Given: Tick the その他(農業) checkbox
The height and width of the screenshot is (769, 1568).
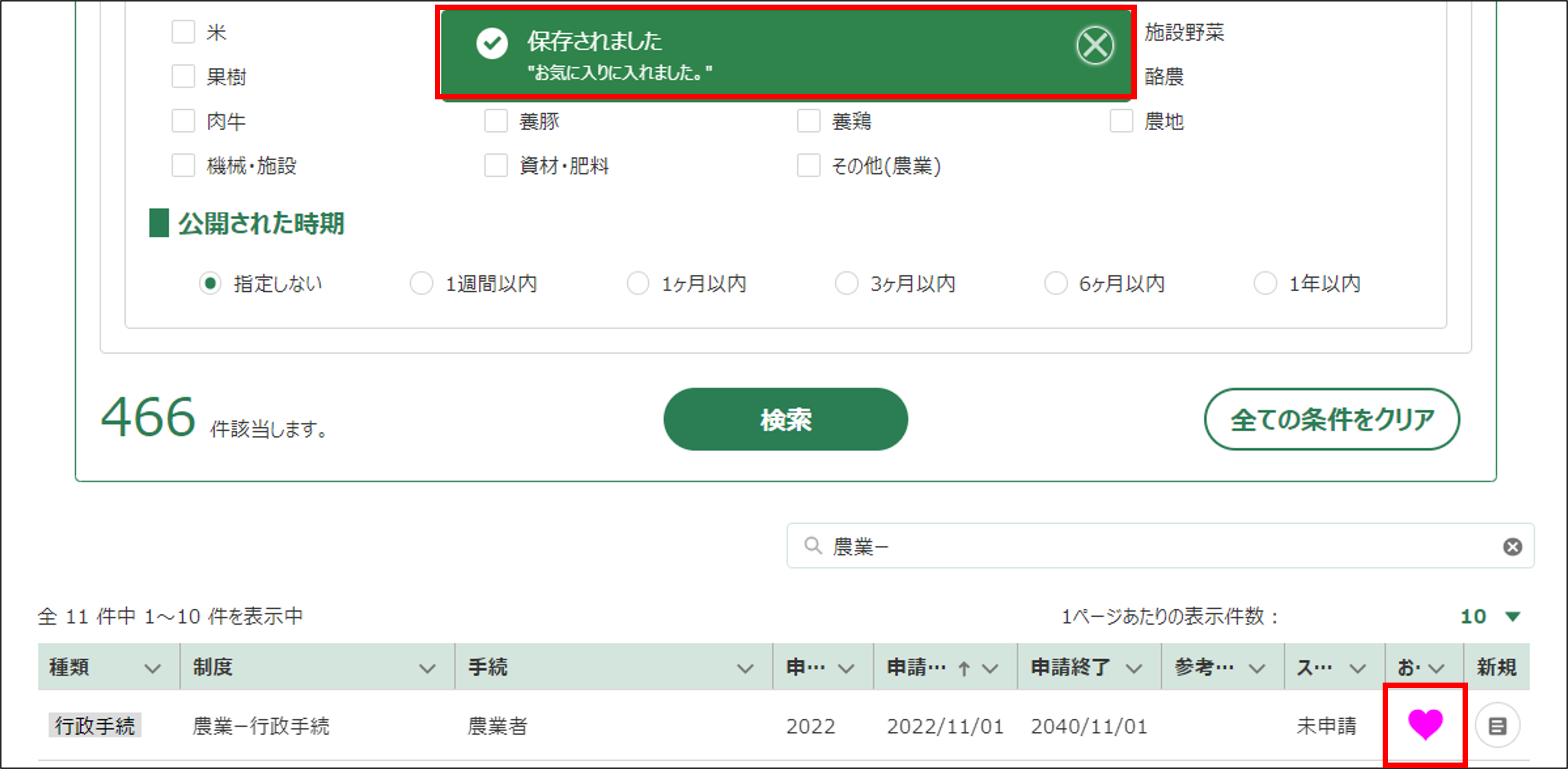Looking at the screenshot, I should tap(809, 166).
